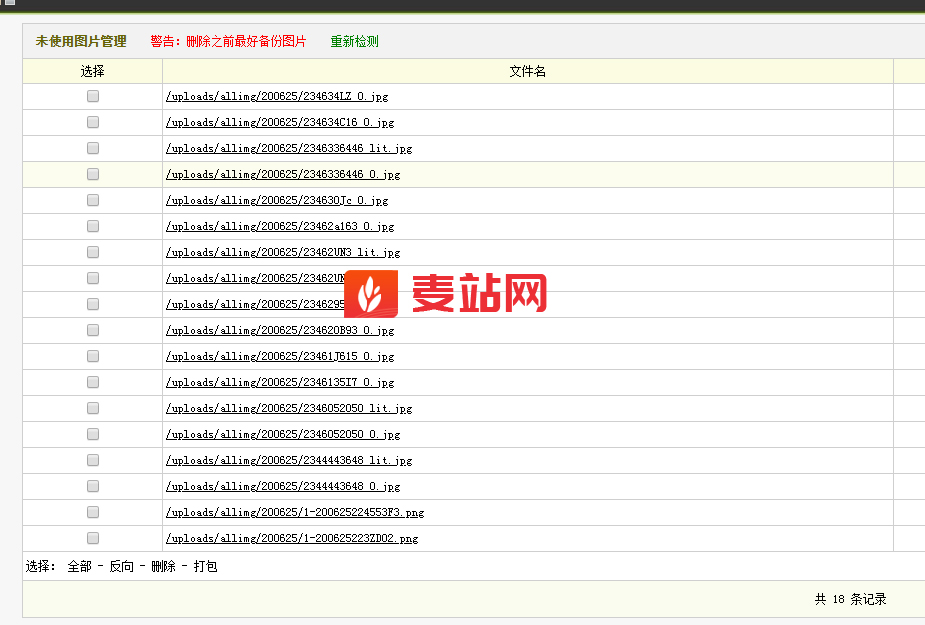The image size is (925, 625).
Task: Check the box for 1-200625223ZD02.png
Action: click(x=92, y=537)
